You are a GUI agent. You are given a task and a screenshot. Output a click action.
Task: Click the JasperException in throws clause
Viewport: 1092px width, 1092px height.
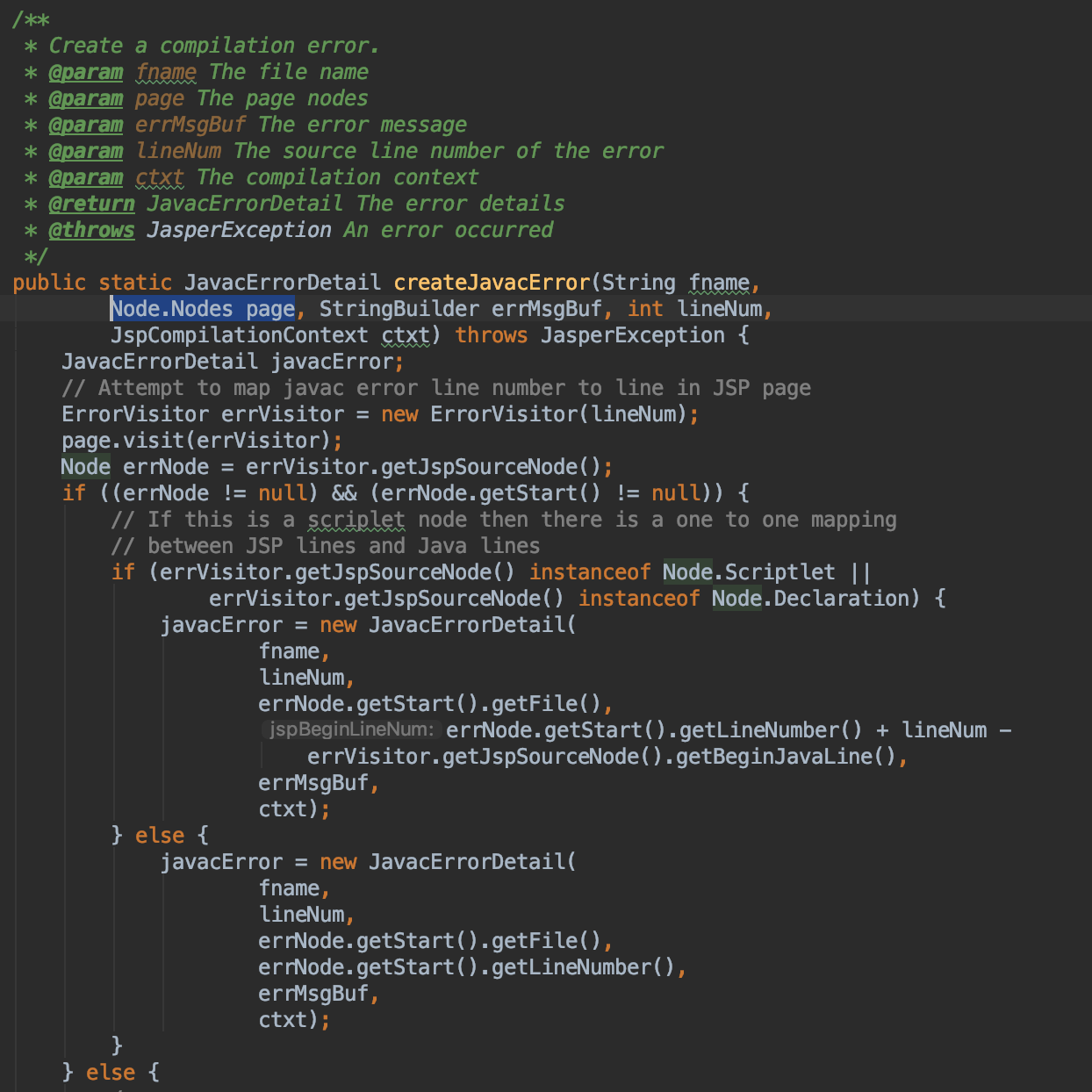click(x=632, y=335)
